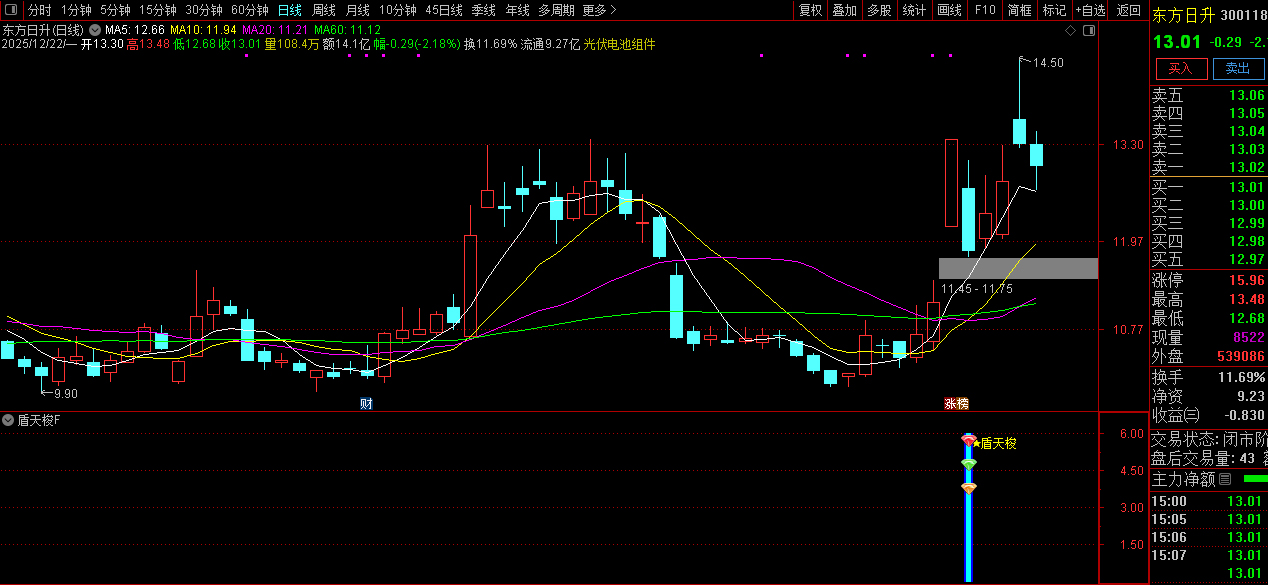Select the 5分钟 timeframe
The image size is (1268, 585).
coord(115,10)
